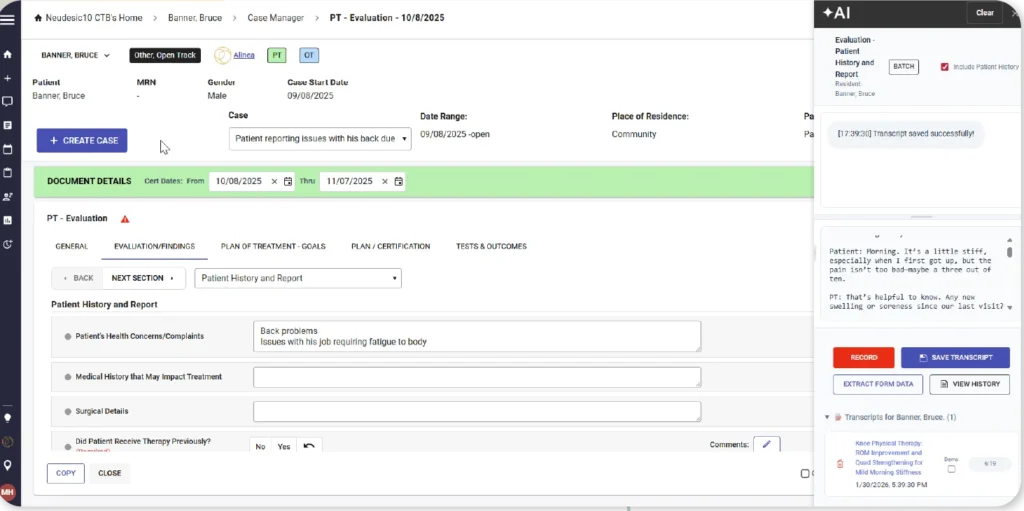
Task: Click the Thru date field 11/07/2025
Action: pyautogui.click(x=349, y=182)
